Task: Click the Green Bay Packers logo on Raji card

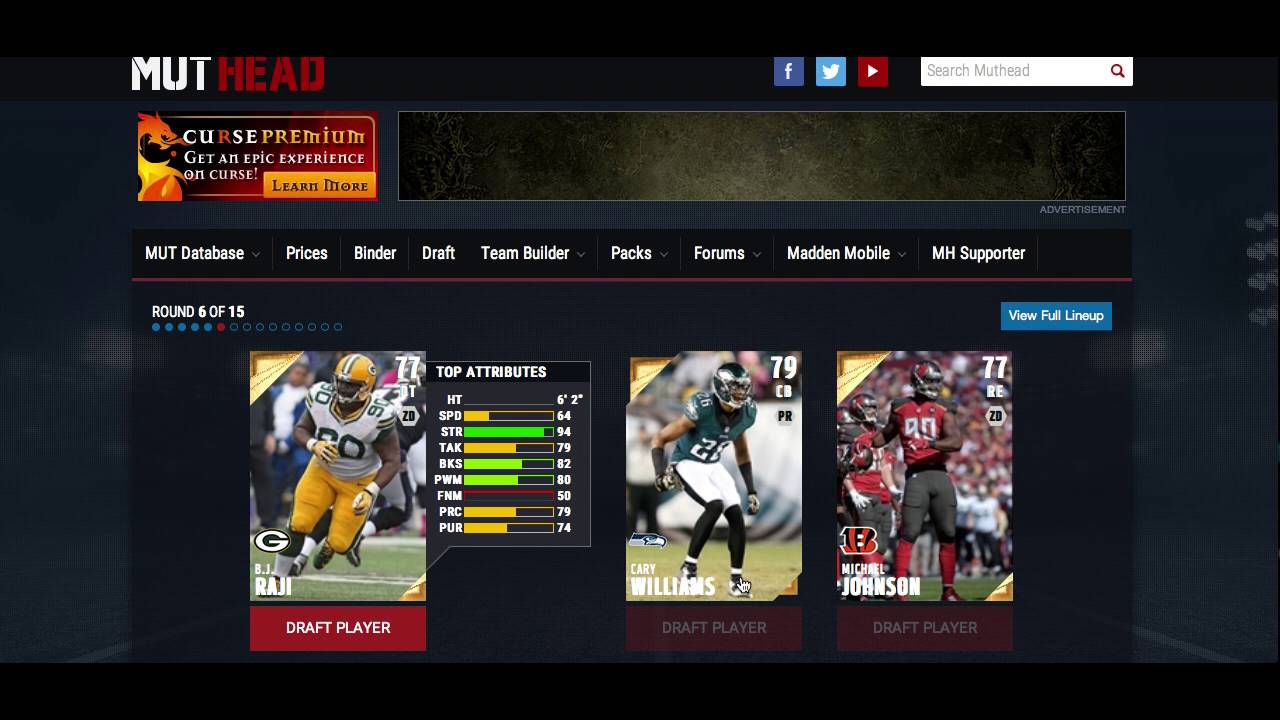Action: point(272,541)
